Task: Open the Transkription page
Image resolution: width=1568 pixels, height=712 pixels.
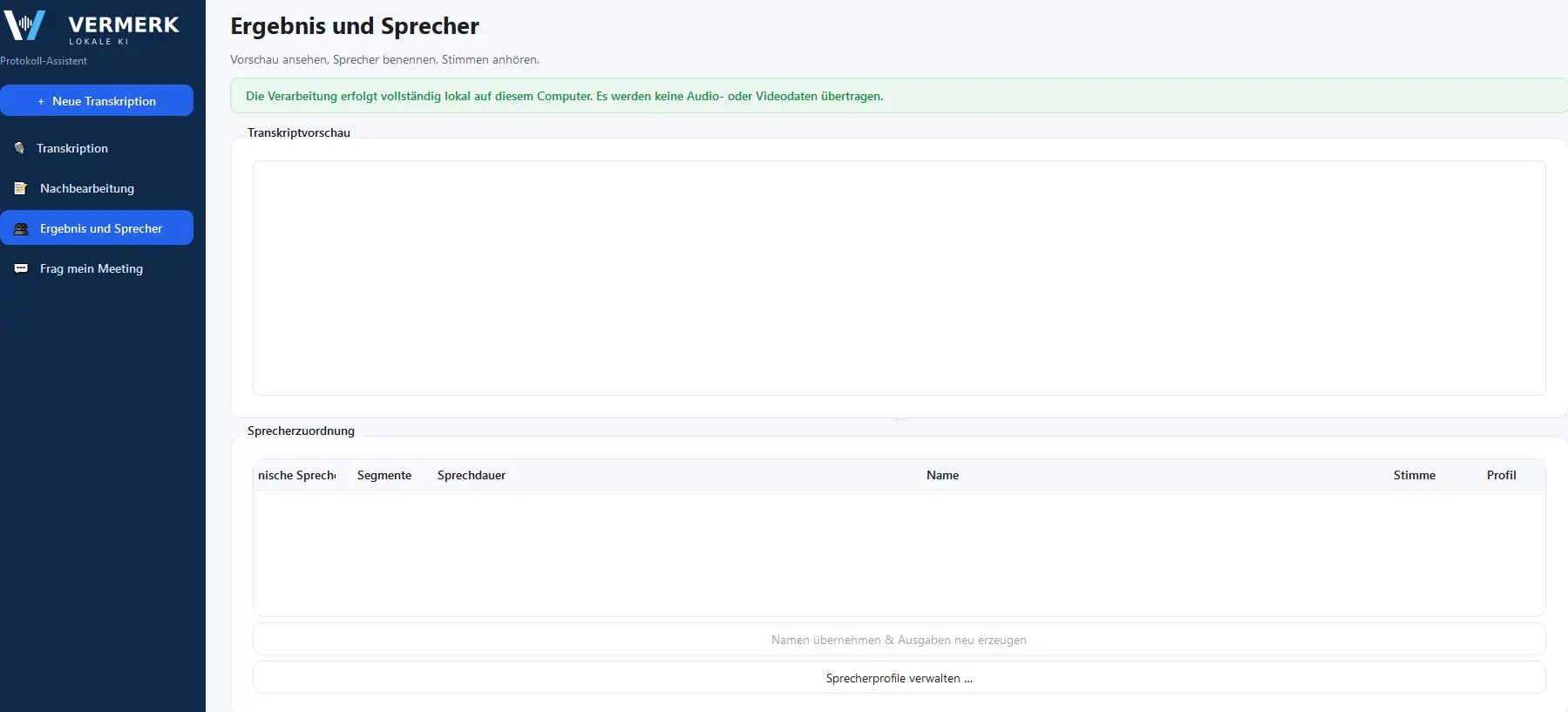Action: pos(97,148)
